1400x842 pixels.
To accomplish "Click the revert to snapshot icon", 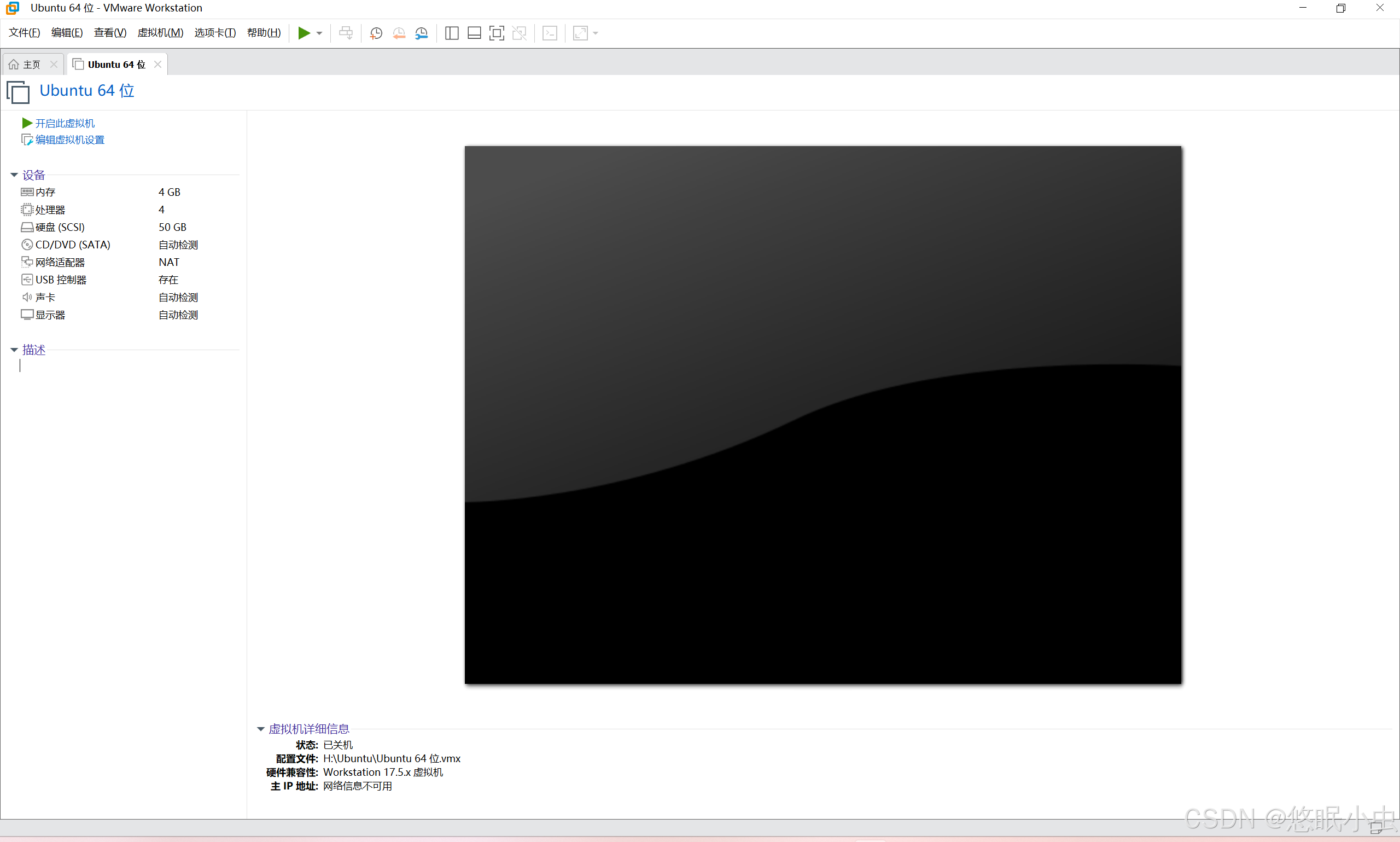I will click(x=399, y=33).
